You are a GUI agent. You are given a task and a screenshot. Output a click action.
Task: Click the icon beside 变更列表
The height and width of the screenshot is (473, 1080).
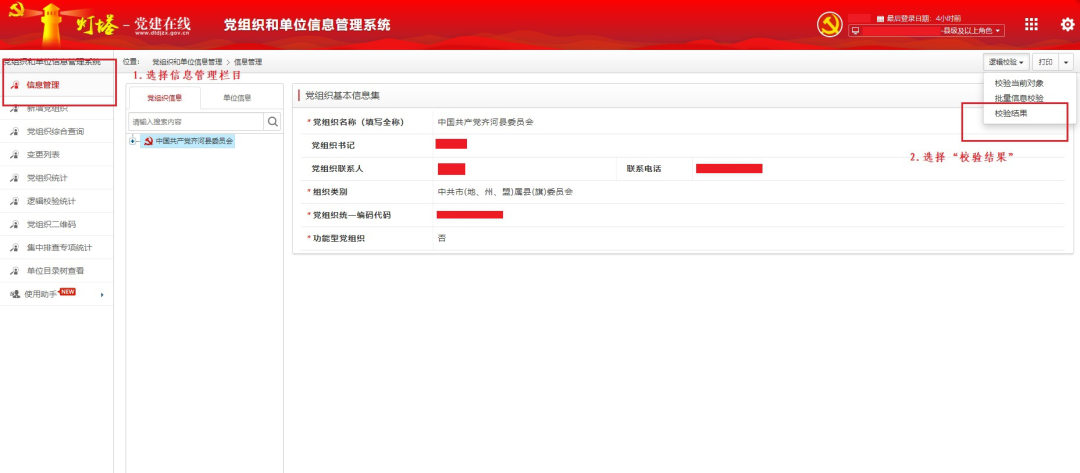[14, 155]
